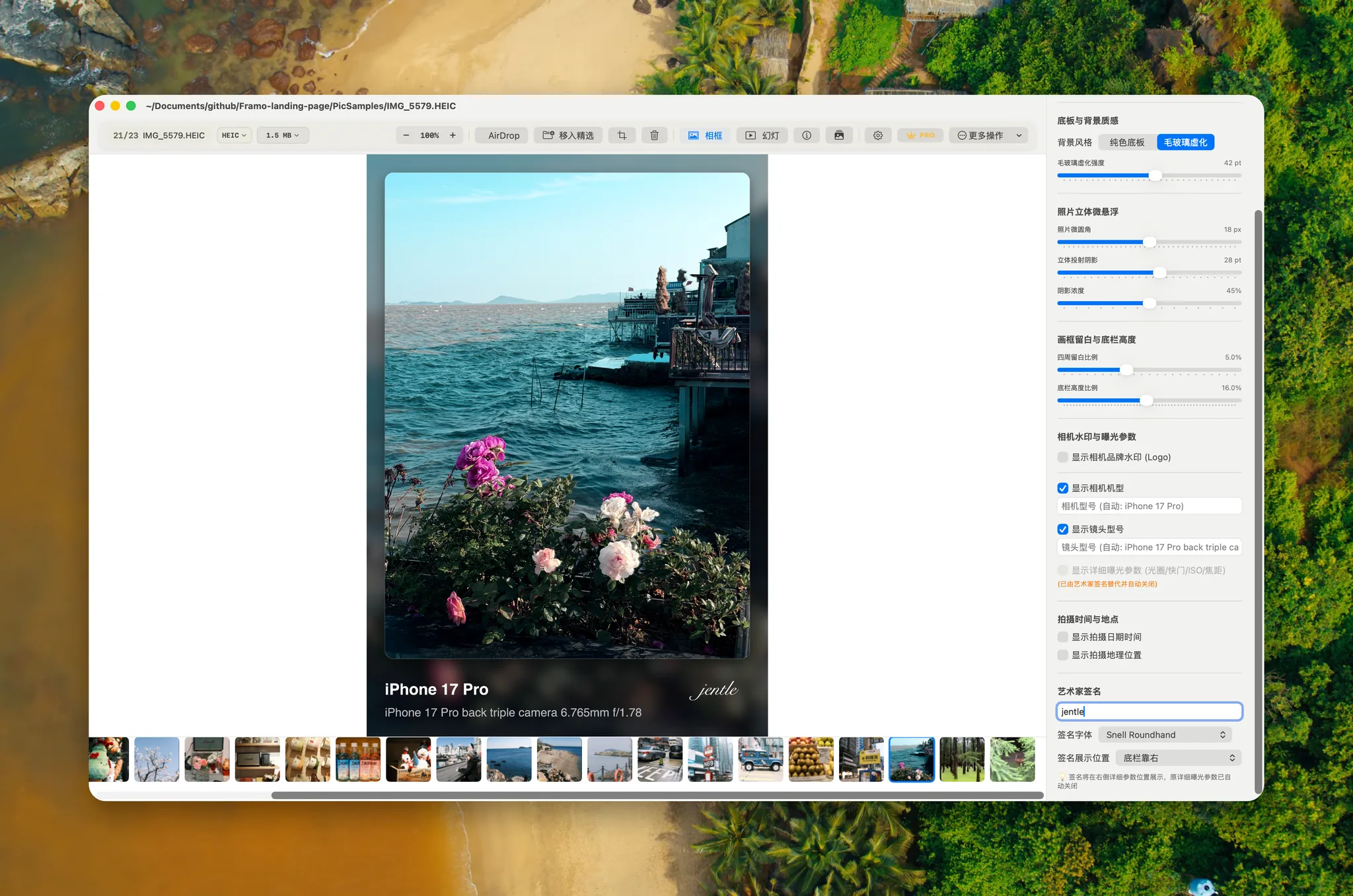1353x896 pixels.
Task: Select the colorful drink bottles thumbnail
Action: [358, 759]
